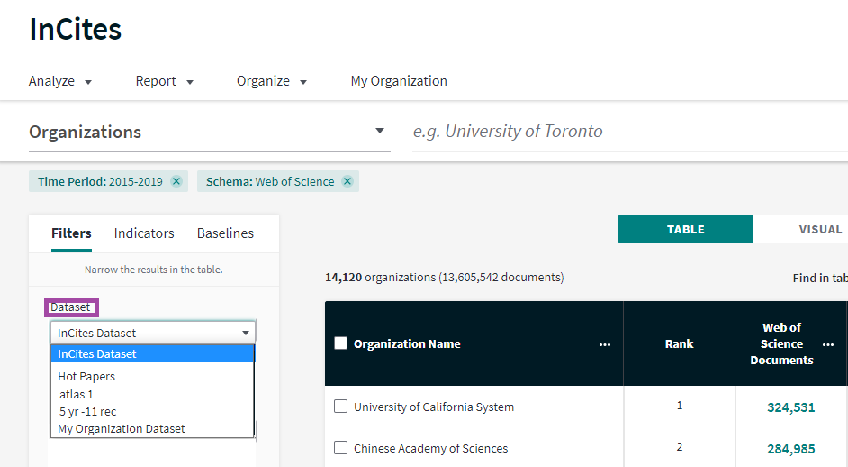Switch to the Baselines tab
This screenshot has width=848, height=467.
pos(226,234)
